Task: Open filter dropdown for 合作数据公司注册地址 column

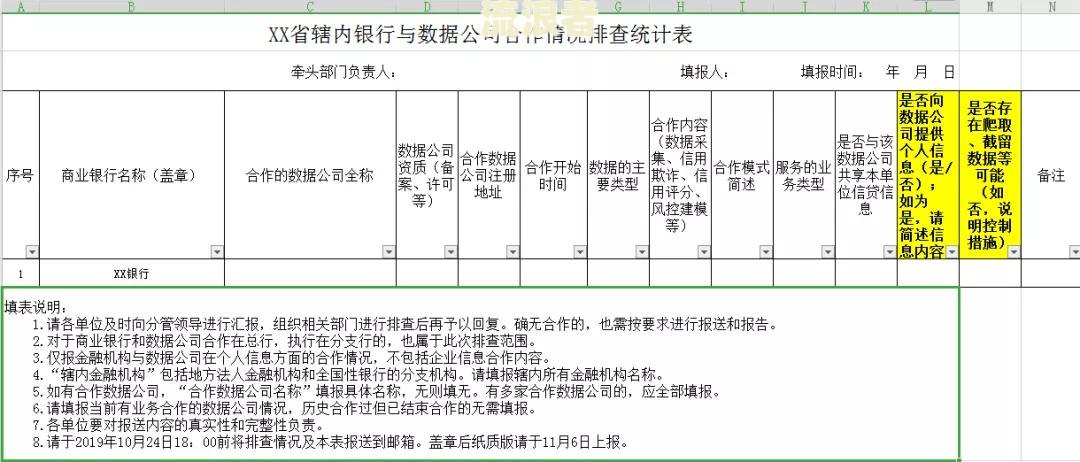Action: (x=512, y=252)
